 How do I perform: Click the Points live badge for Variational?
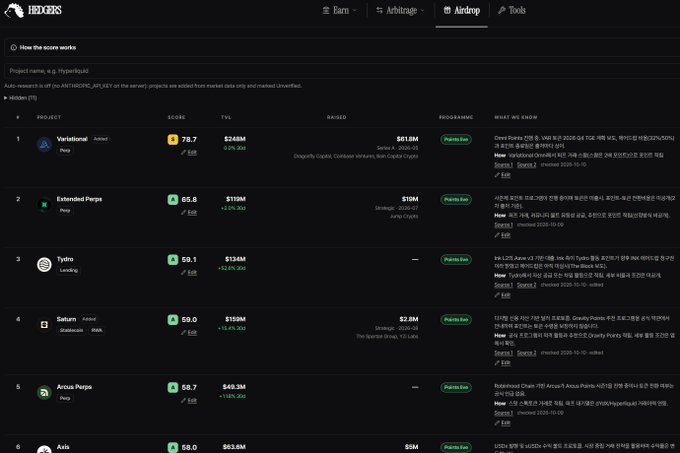tap(456, 139)
